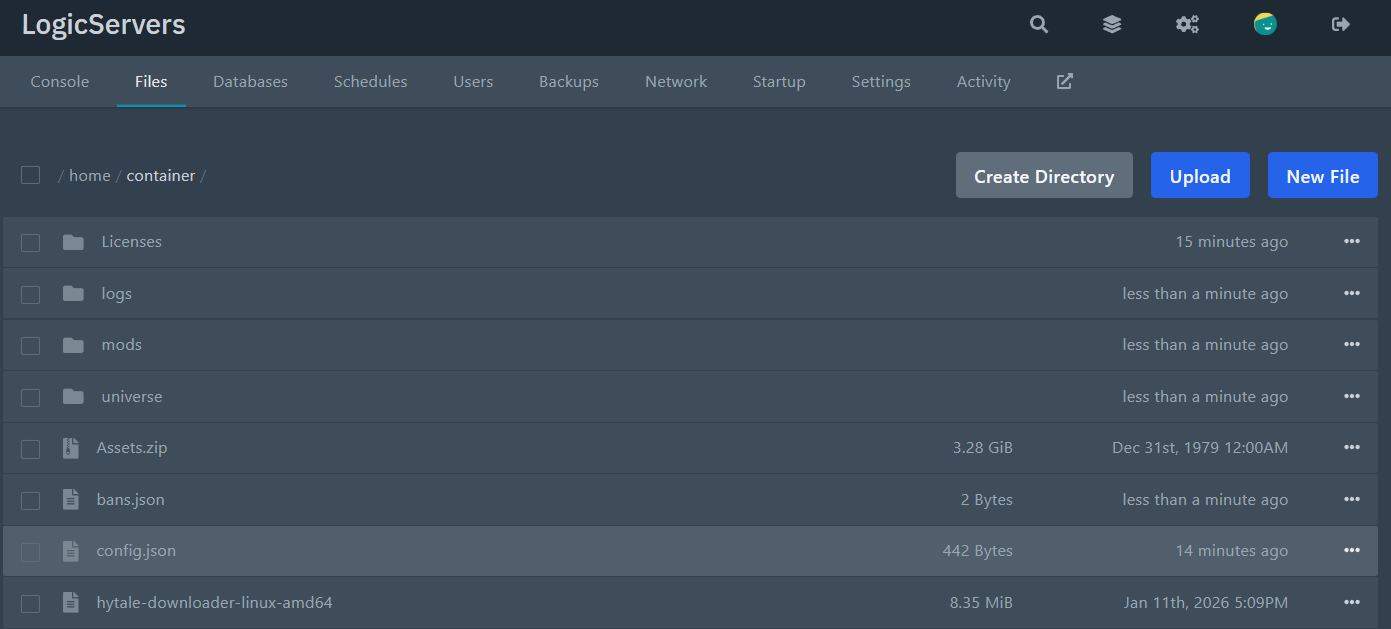Click the Upload button
This screenshot has height=629, width=1391.
(x=1200, y=175)
